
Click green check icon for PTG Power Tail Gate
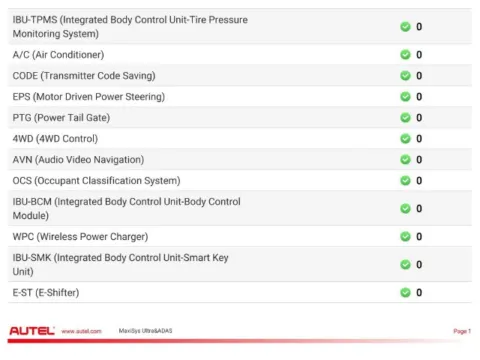tap(405, 118)
